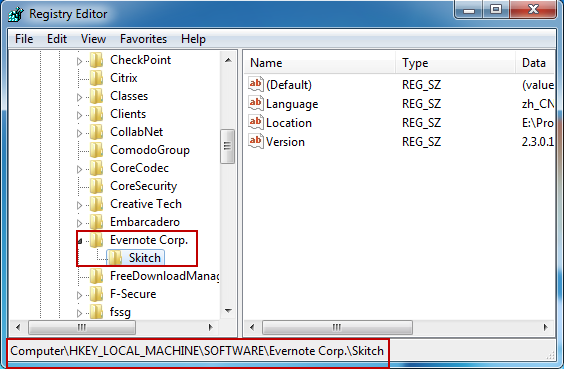This screenshot has height=369, width=564.
Task: Click the CheckPoint folder icon
Action: coord(96,60)
